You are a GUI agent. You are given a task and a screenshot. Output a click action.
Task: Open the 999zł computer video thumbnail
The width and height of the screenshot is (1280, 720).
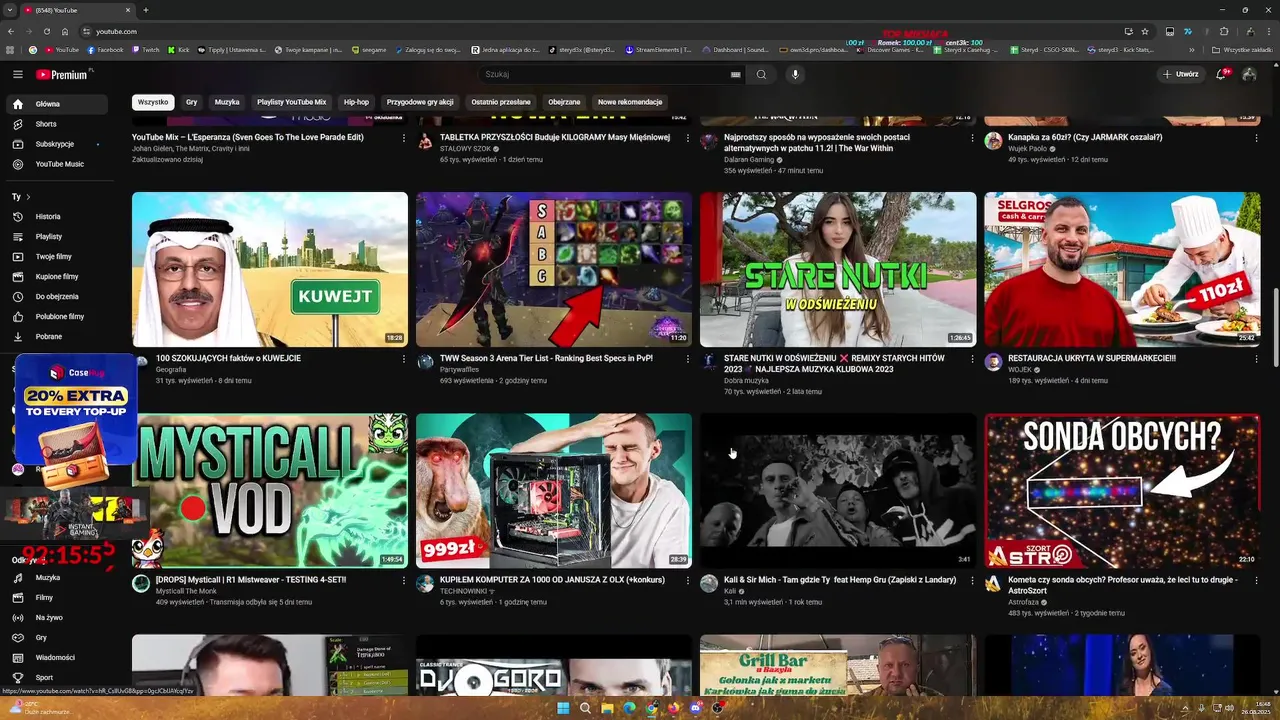click(554, 491)
